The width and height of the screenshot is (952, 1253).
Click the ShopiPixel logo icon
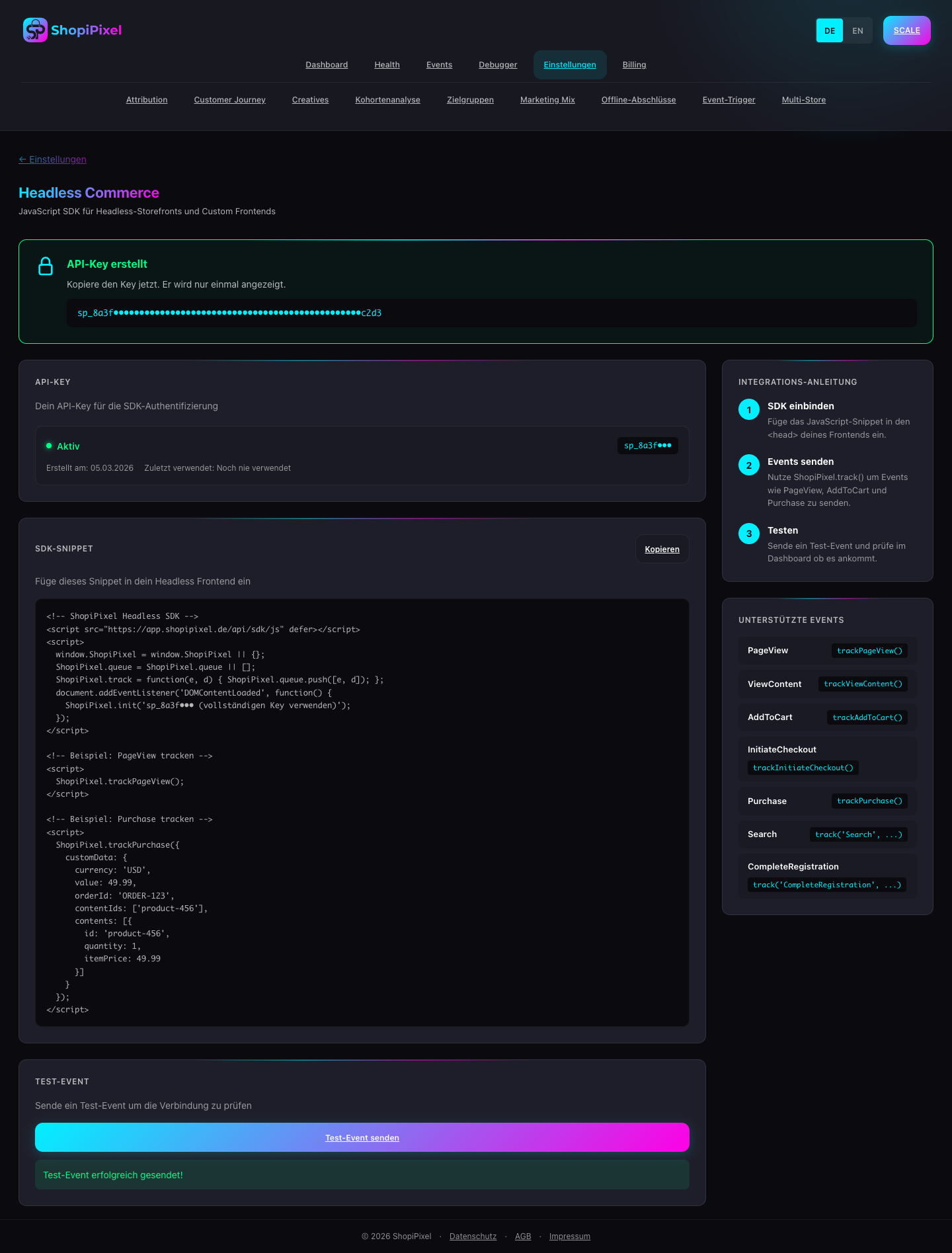(35, 30)
